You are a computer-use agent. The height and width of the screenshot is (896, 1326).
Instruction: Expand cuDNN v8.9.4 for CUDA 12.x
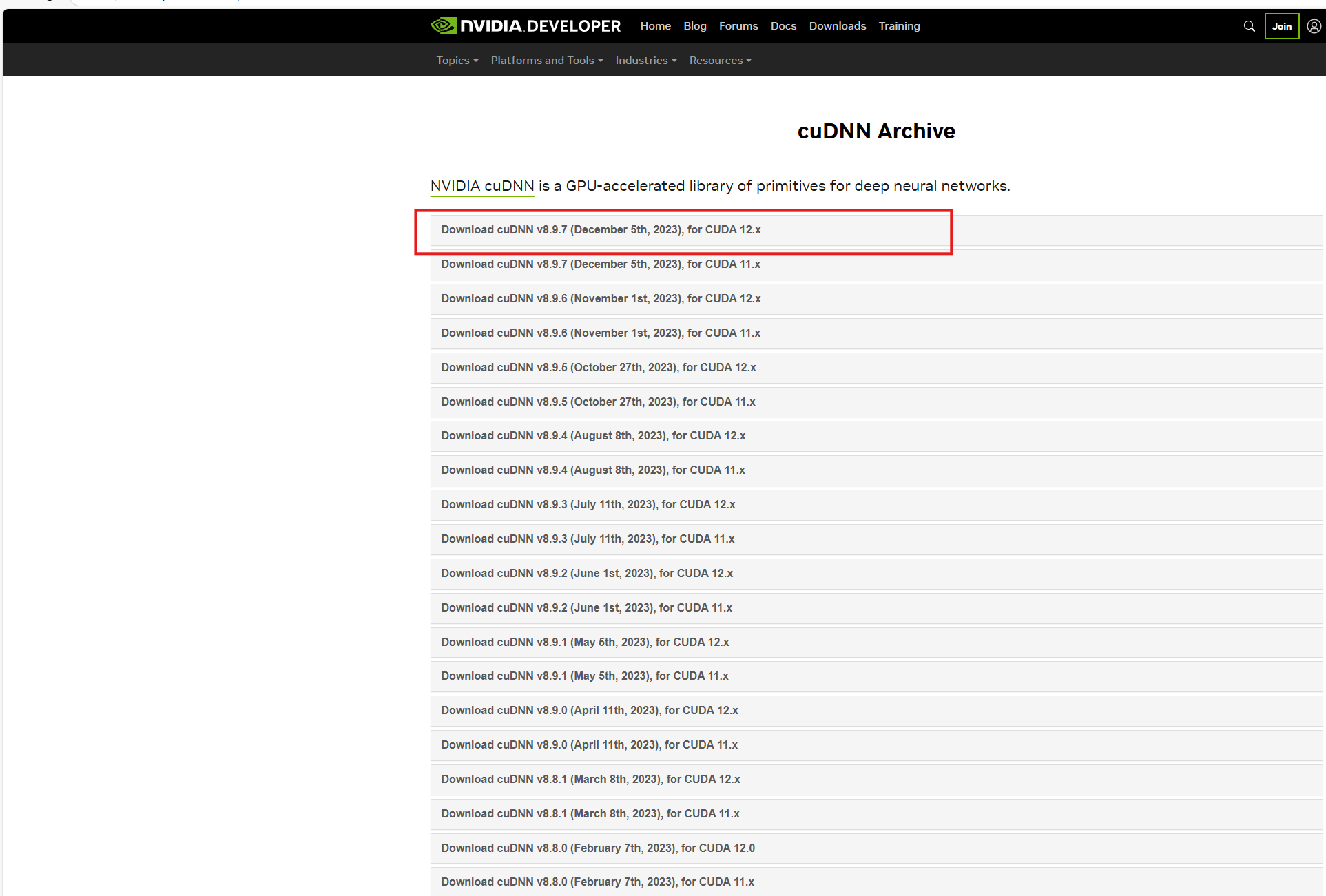tap(876, 436)
